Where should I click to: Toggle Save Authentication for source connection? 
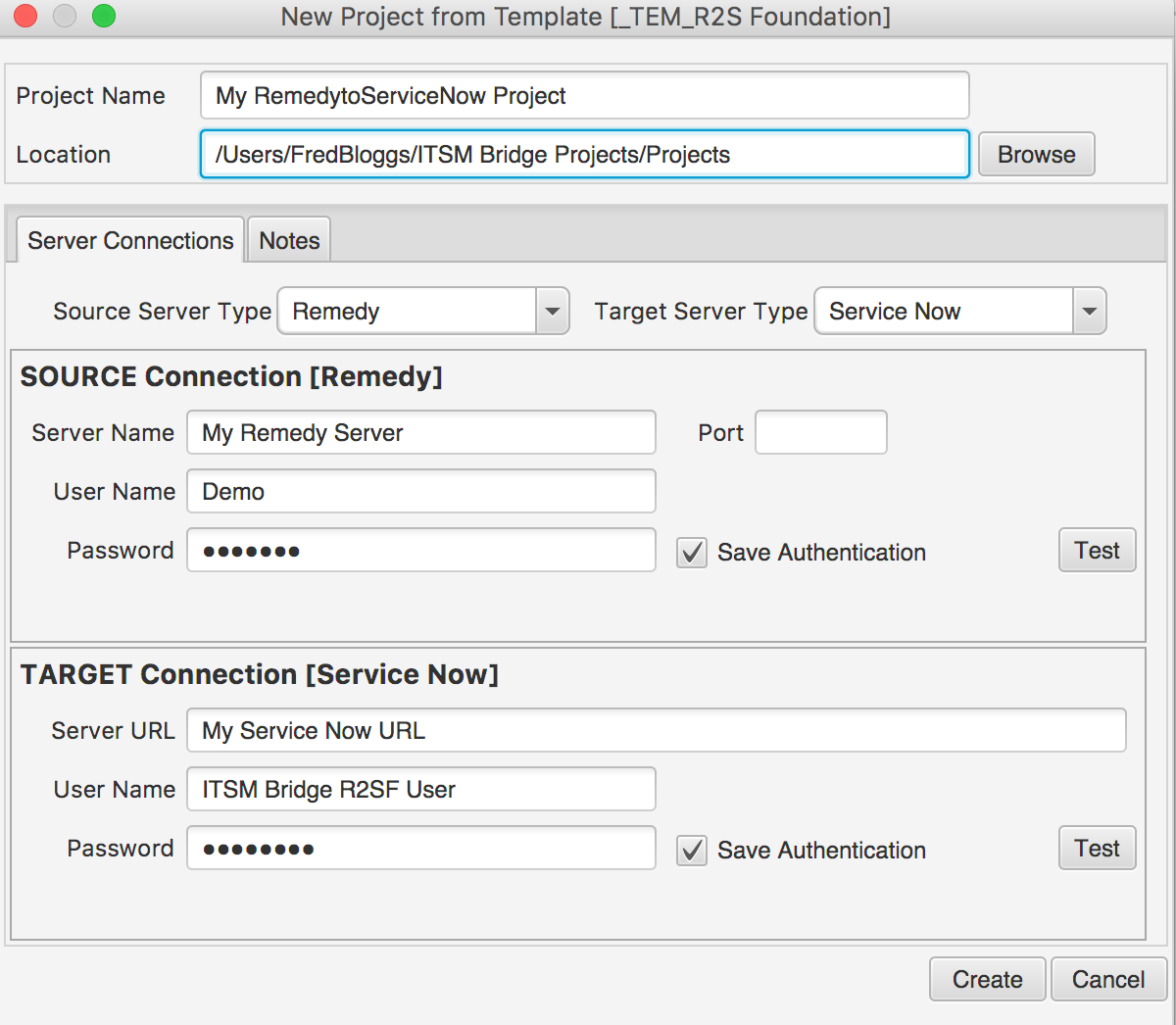click(x=692, y=553)
